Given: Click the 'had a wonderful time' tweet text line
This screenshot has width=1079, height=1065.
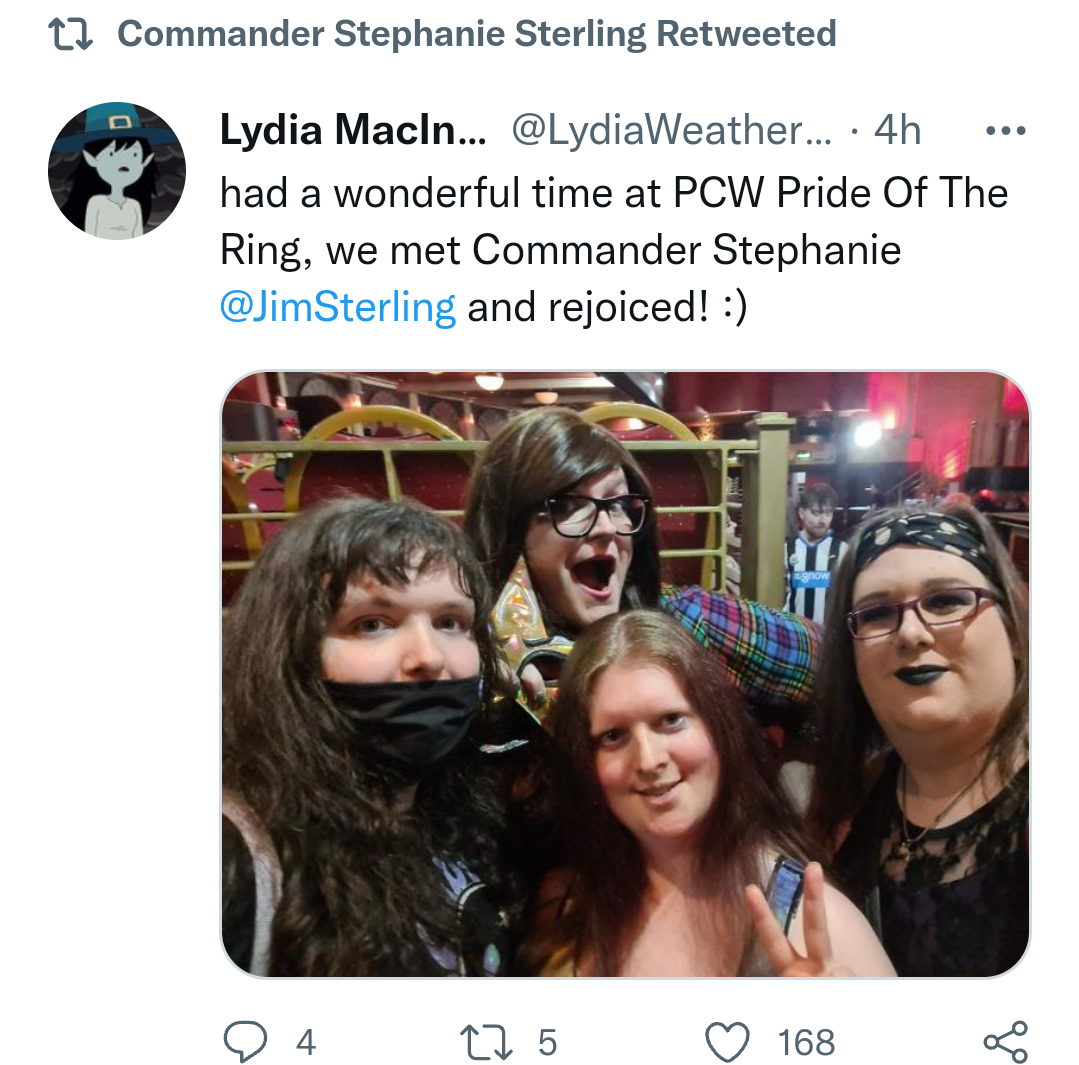Looking at the screenshot, I should (x=614, y=192).
